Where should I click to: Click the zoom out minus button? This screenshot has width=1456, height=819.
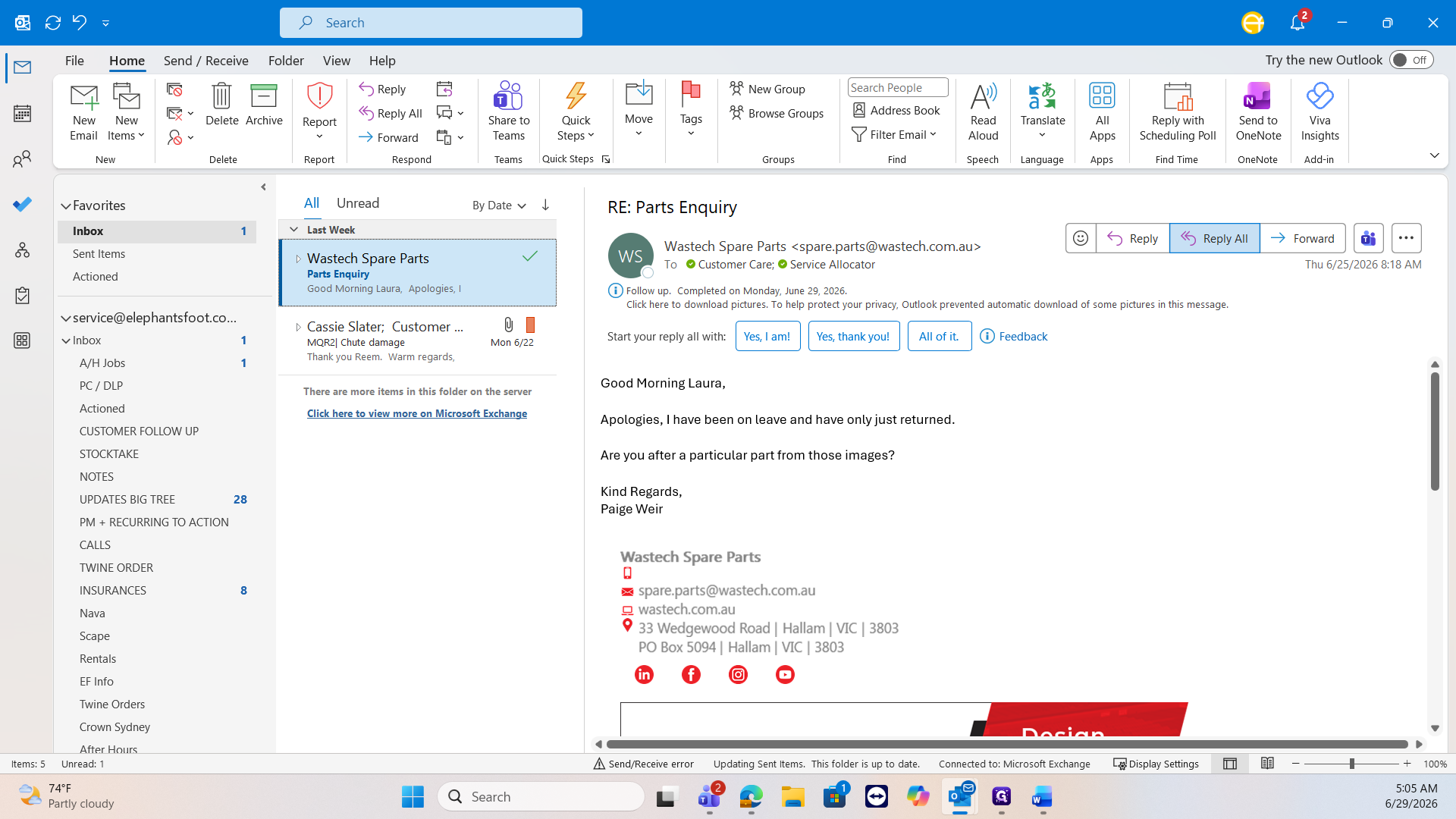coord(1296,764)
